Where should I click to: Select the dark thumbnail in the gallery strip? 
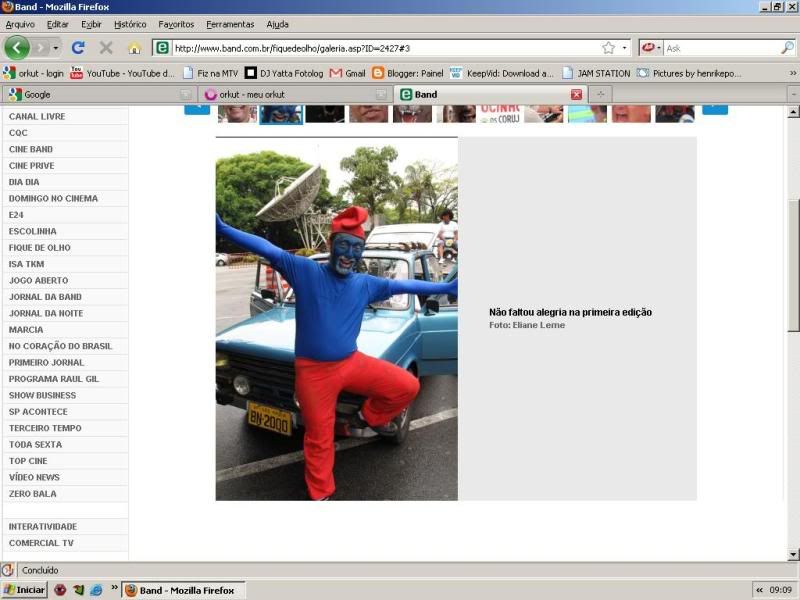(325, 114)
